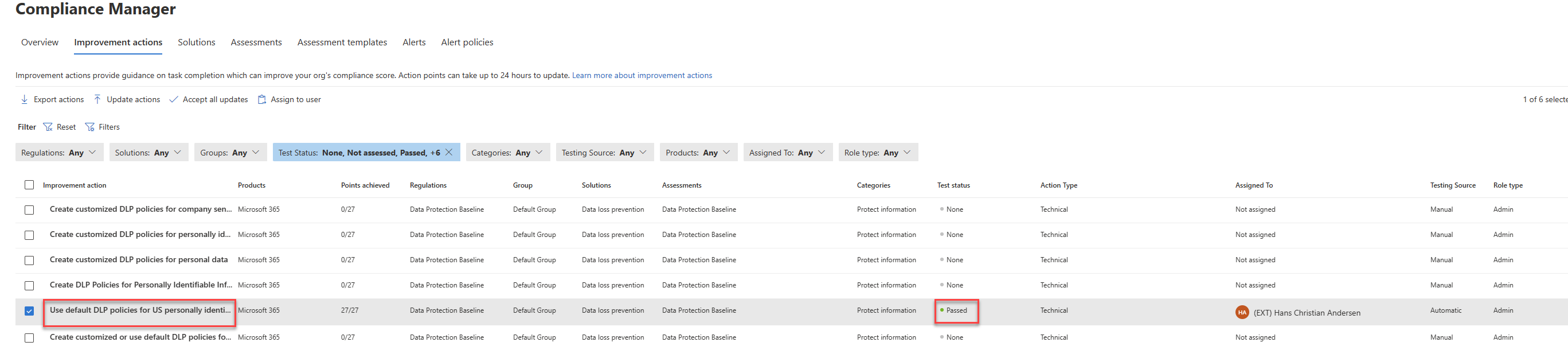Image resolution: width=1568 pixels, height=346 pixels.
Task: Click the Filters label
Action: pyautogui.click(x=110, y=127)
